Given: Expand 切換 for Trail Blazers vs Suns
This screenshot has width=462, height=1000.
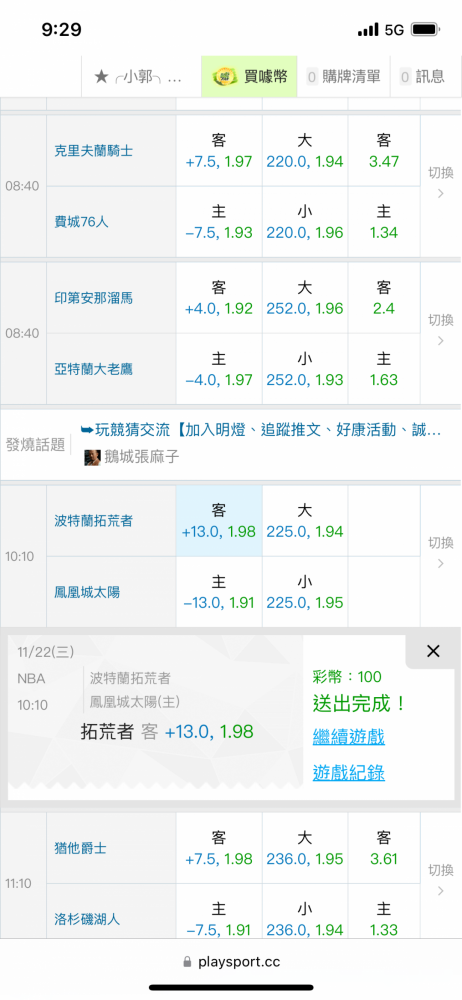Looking at the screenshot, I should click(440, 553).
